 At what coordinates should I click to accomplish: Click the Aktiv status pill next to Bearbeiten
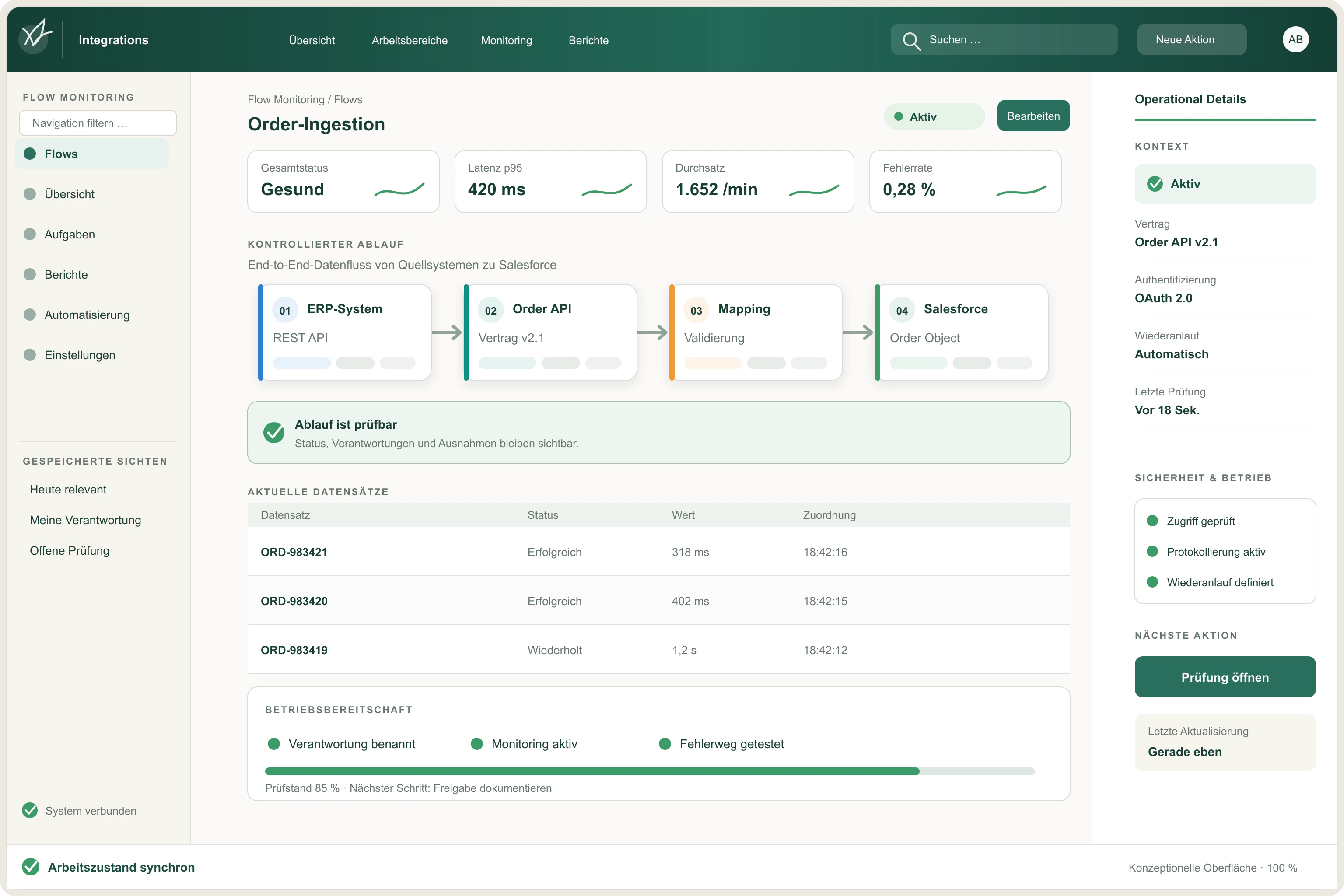click(934, 116)
